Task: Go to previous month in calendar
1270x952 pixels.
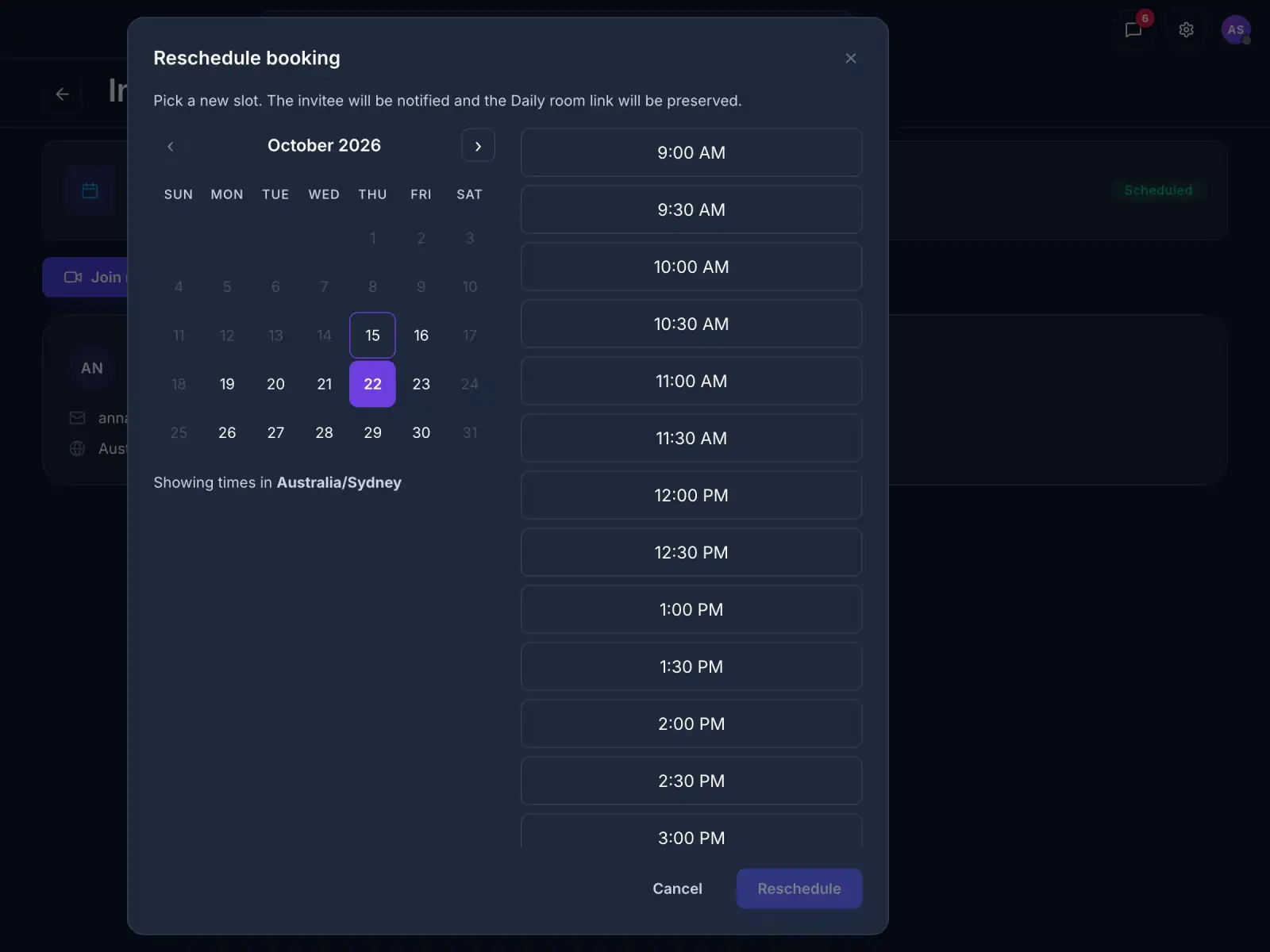Action: [170, 146]
